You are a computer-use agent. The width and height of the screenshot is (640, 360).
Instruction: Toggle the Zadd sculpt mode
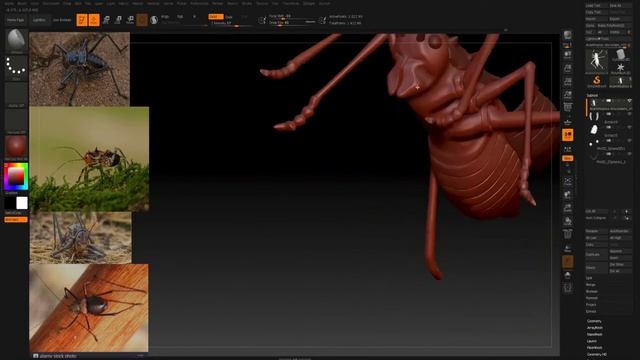(x=216, y=17)
